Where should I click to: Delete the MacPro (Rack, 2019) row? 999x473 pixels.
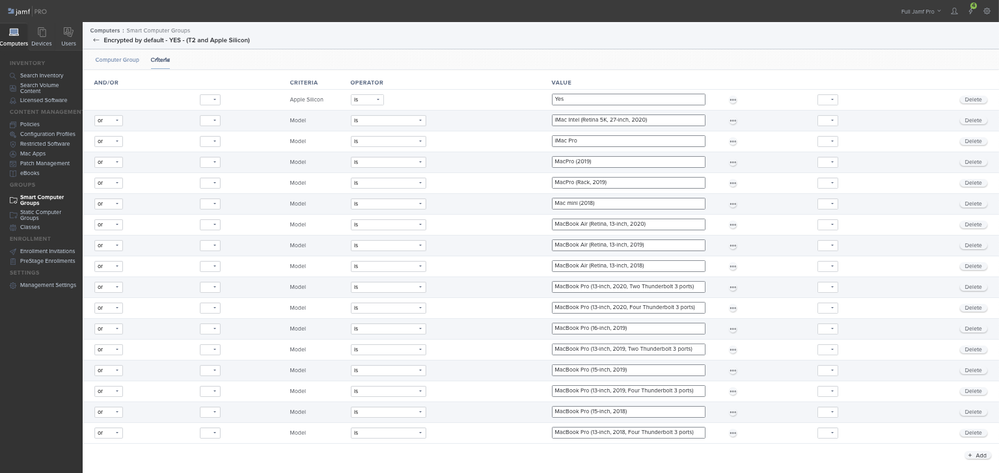973,183
